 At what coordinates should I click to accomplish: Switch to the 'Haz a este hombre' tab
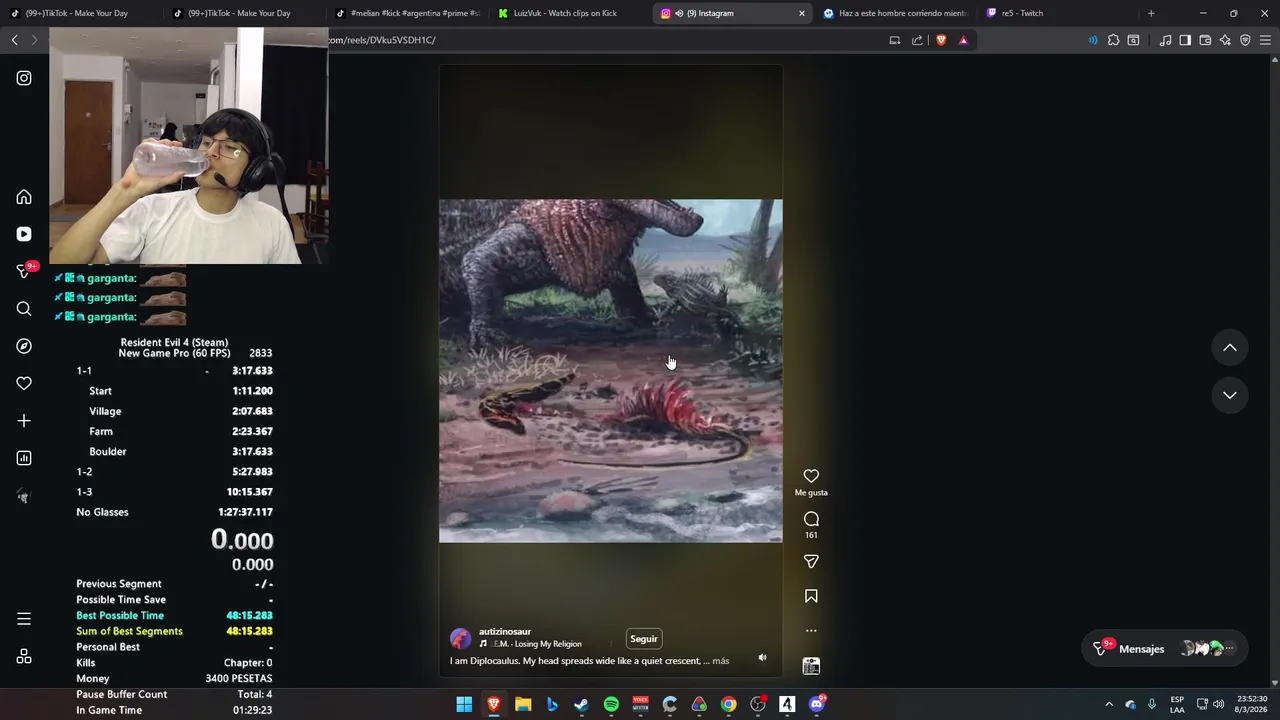pyautogui.click(x=894, y=13)
